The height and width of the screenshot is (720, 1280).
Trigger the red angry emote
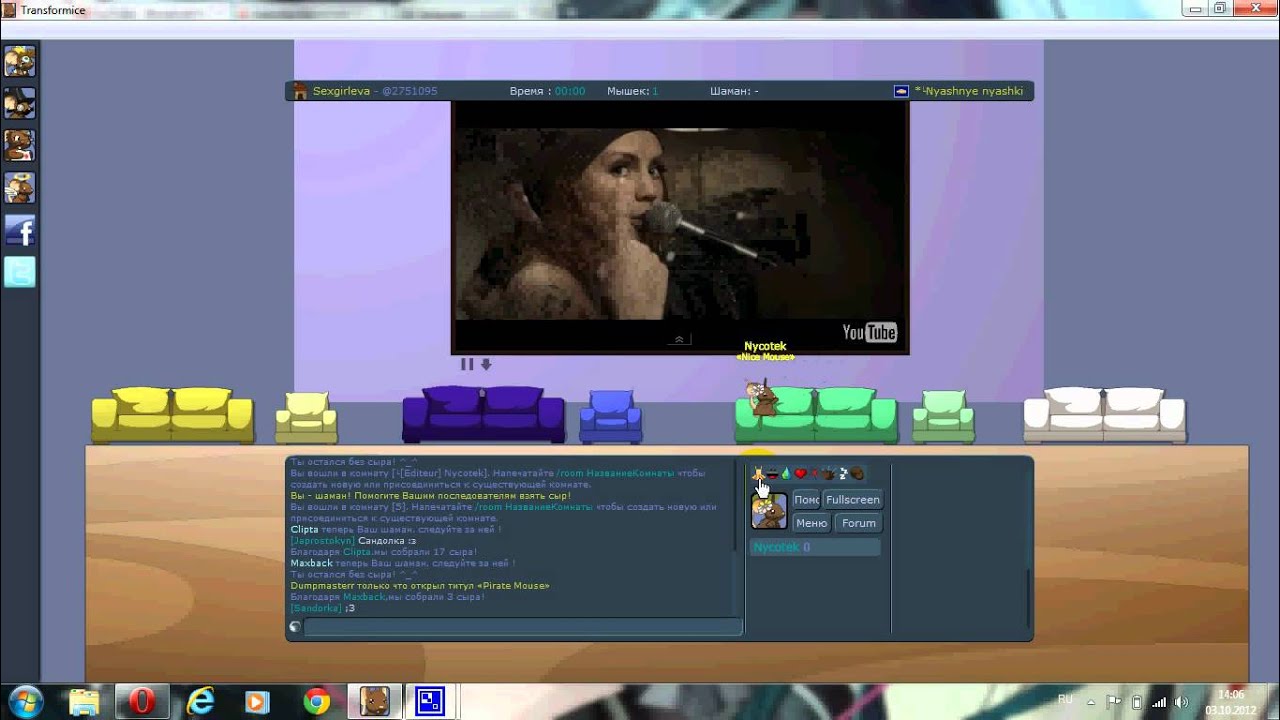814,473
